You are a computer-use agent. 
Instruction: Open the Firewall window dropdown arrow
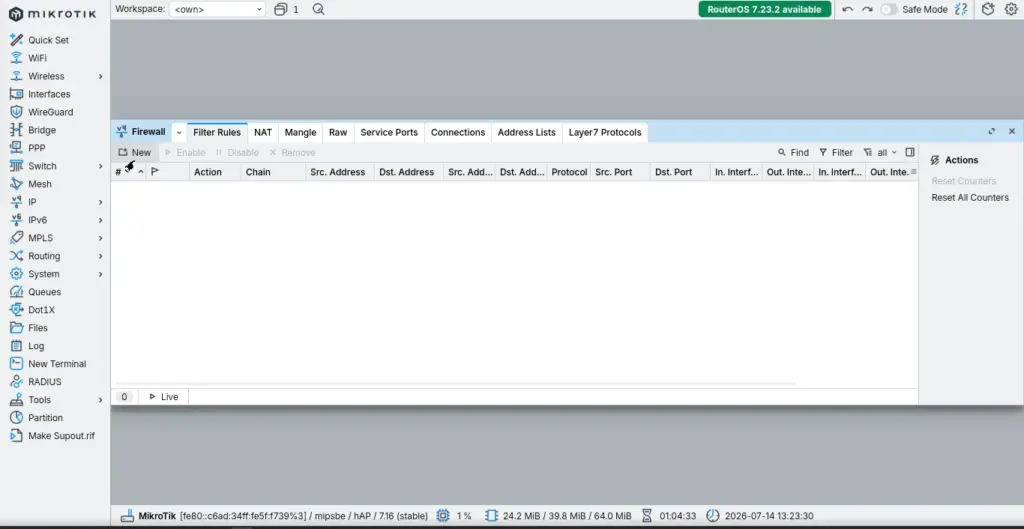179,132
